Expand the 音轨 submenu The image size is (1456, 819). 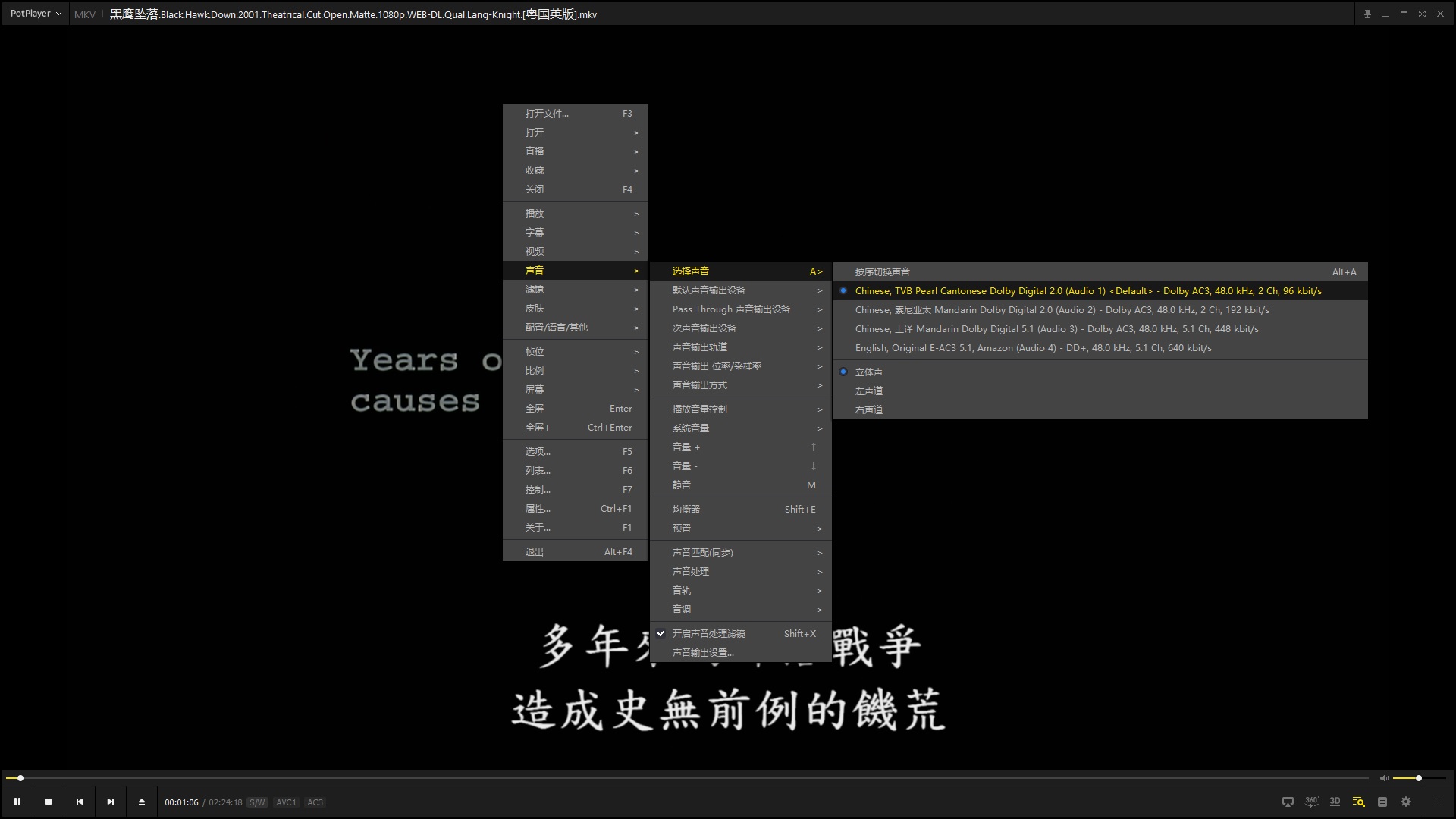681,590
